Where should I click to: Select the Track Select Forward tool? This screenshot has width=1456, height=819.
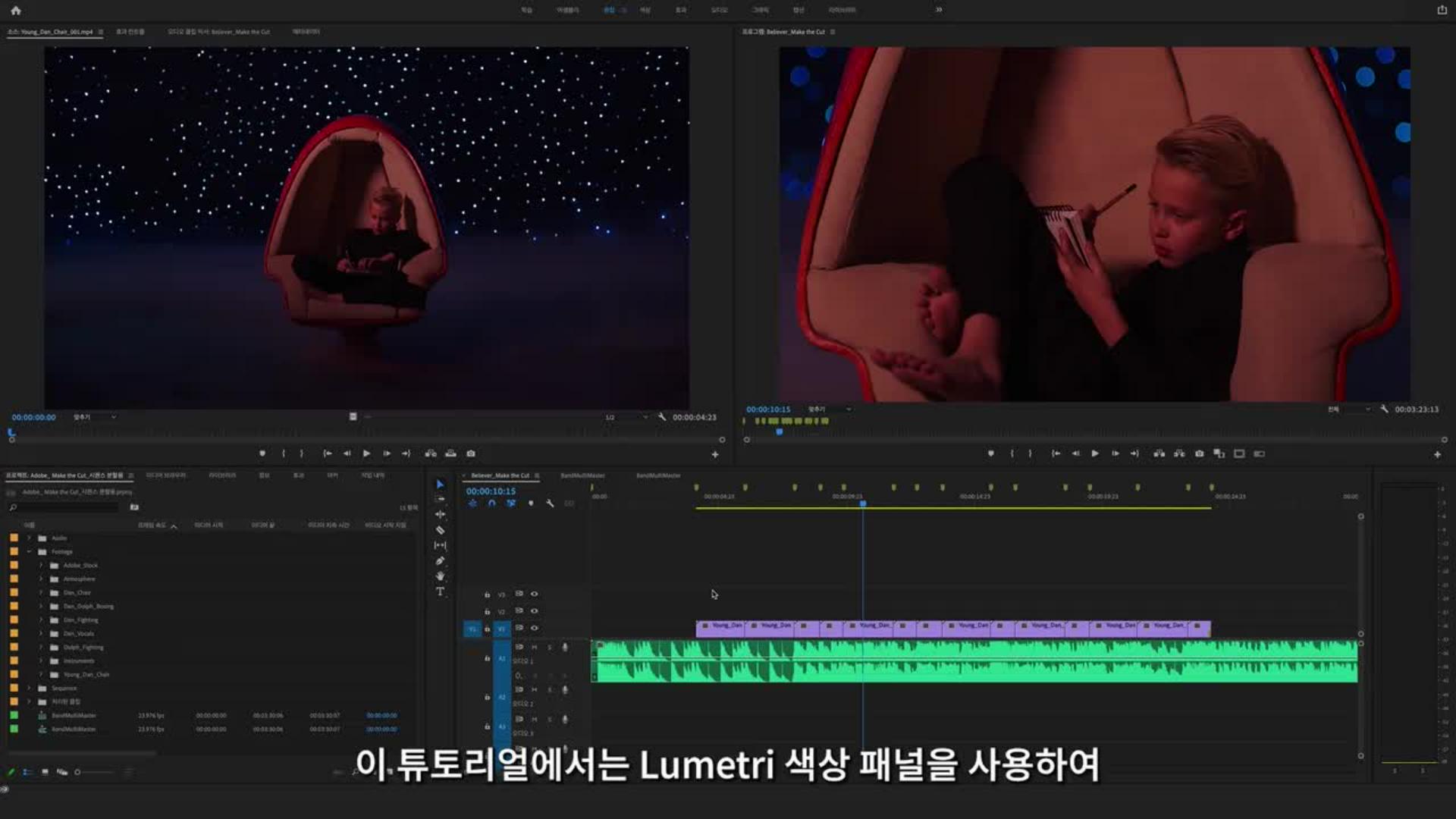tap(440, 499)
